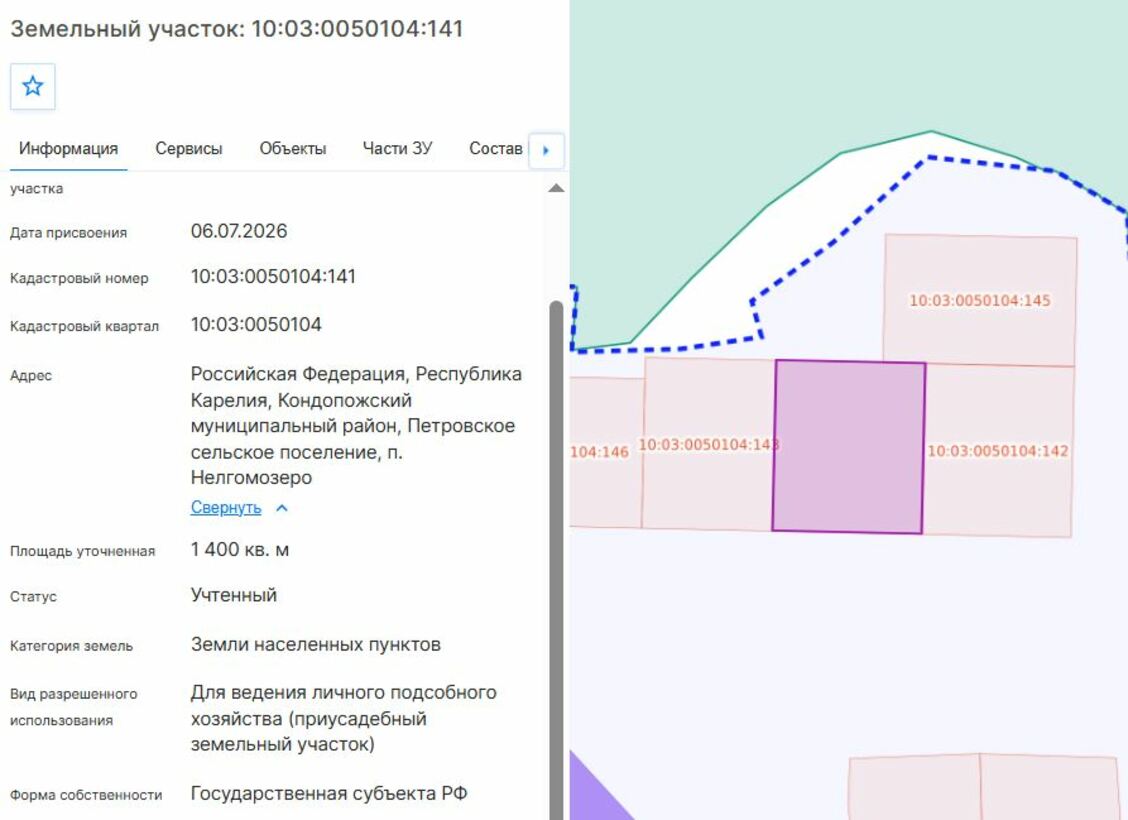Viewport: 1128px width, 820px height.
Task: Click the area value 1 400 кв. м
Action: 240,550
